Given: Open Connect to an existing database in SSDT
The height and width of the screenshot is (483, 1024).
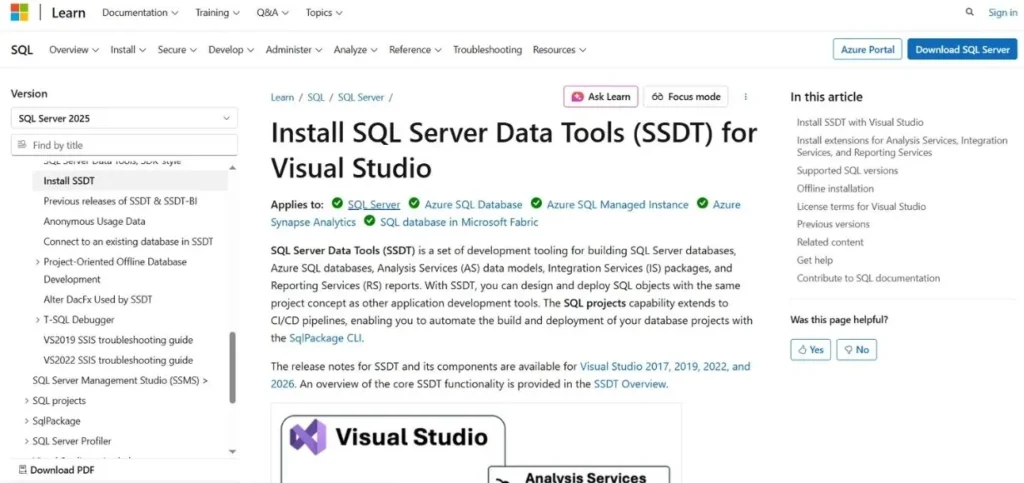Looking at the screenshot, I should (128, 242).
